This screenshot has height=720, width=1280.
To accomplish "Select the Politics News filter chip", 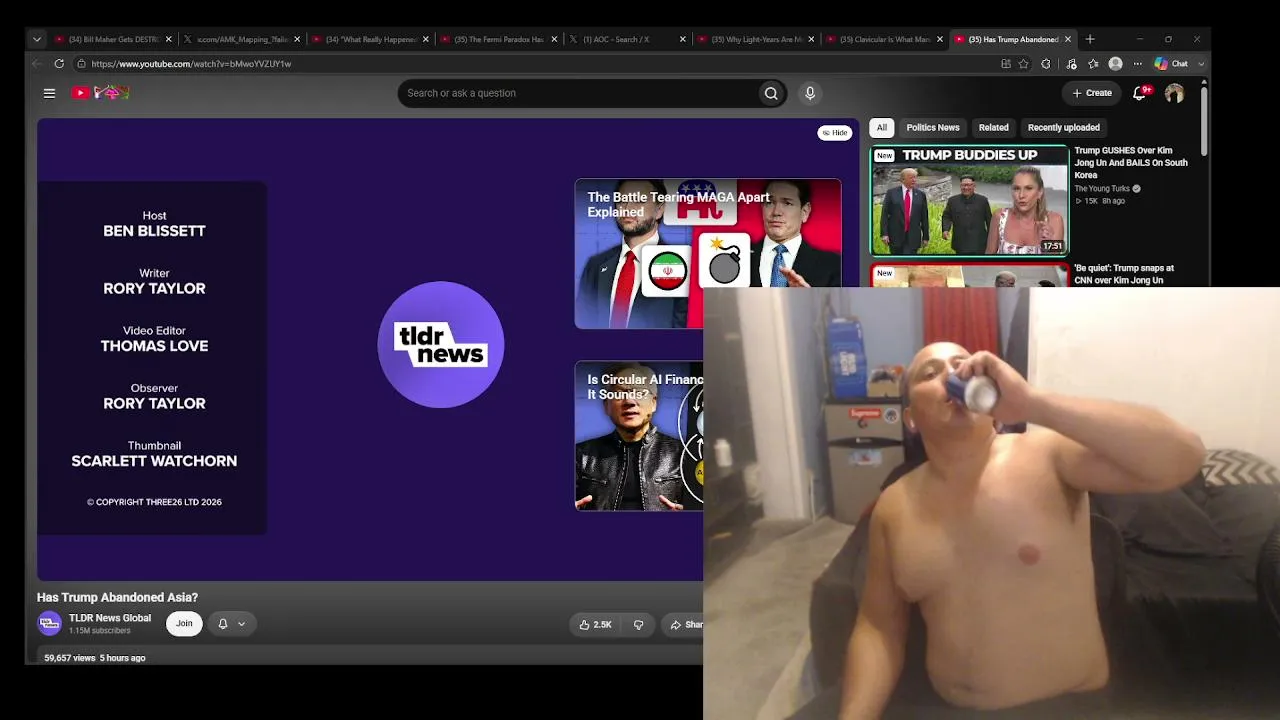I will pyautogui.click(x=933, y=128).
